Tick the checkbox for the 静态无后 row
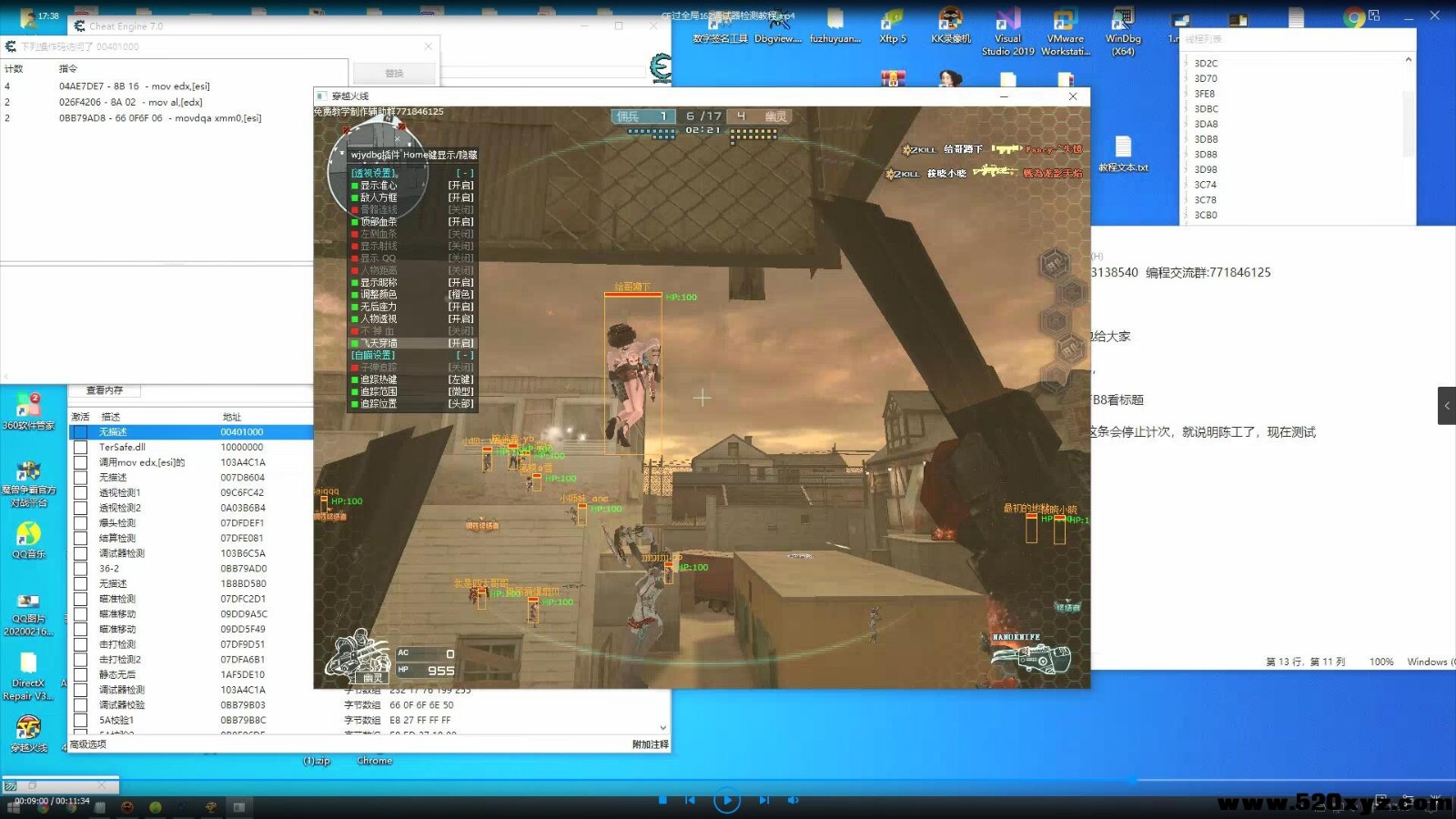Screen dimensions: 1456x819 tap(81, 674)
